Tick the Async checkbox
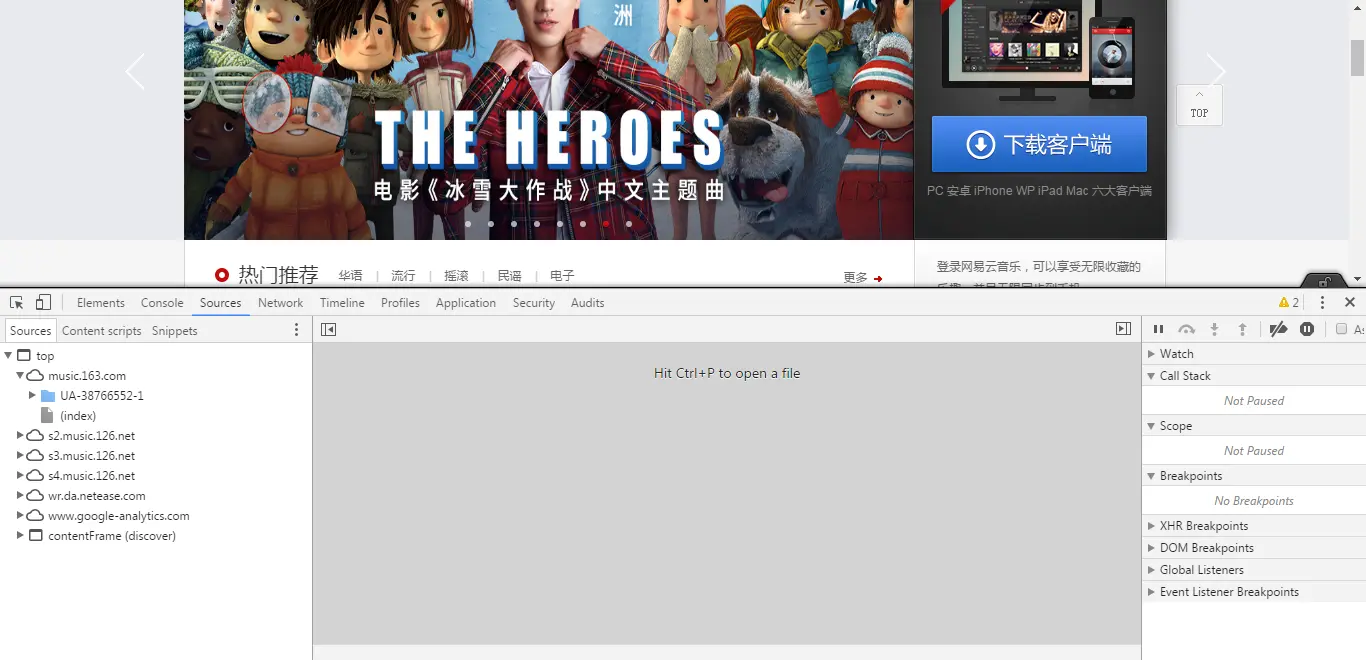 (x=1341, y=329)
